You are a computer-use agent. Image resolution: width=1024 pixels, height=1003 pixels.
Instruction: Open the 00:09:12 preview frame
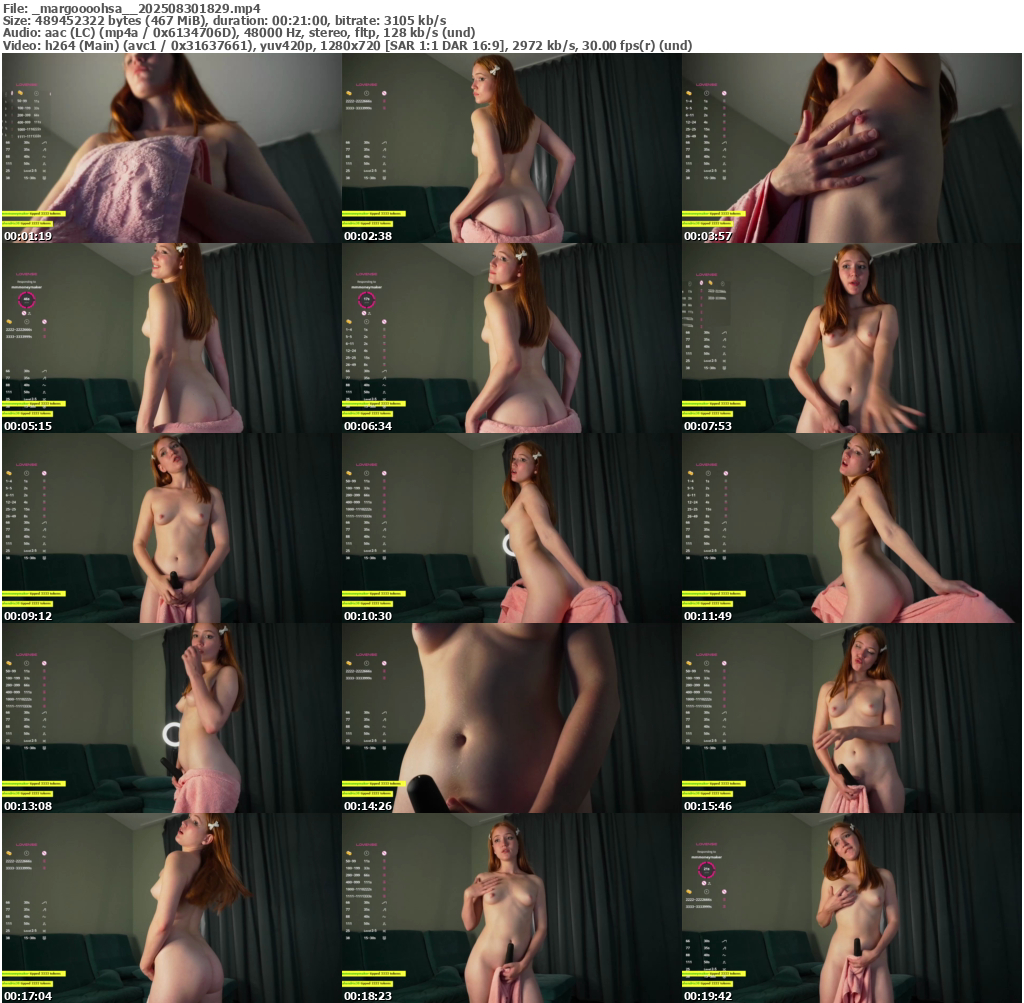click(171, 528)
